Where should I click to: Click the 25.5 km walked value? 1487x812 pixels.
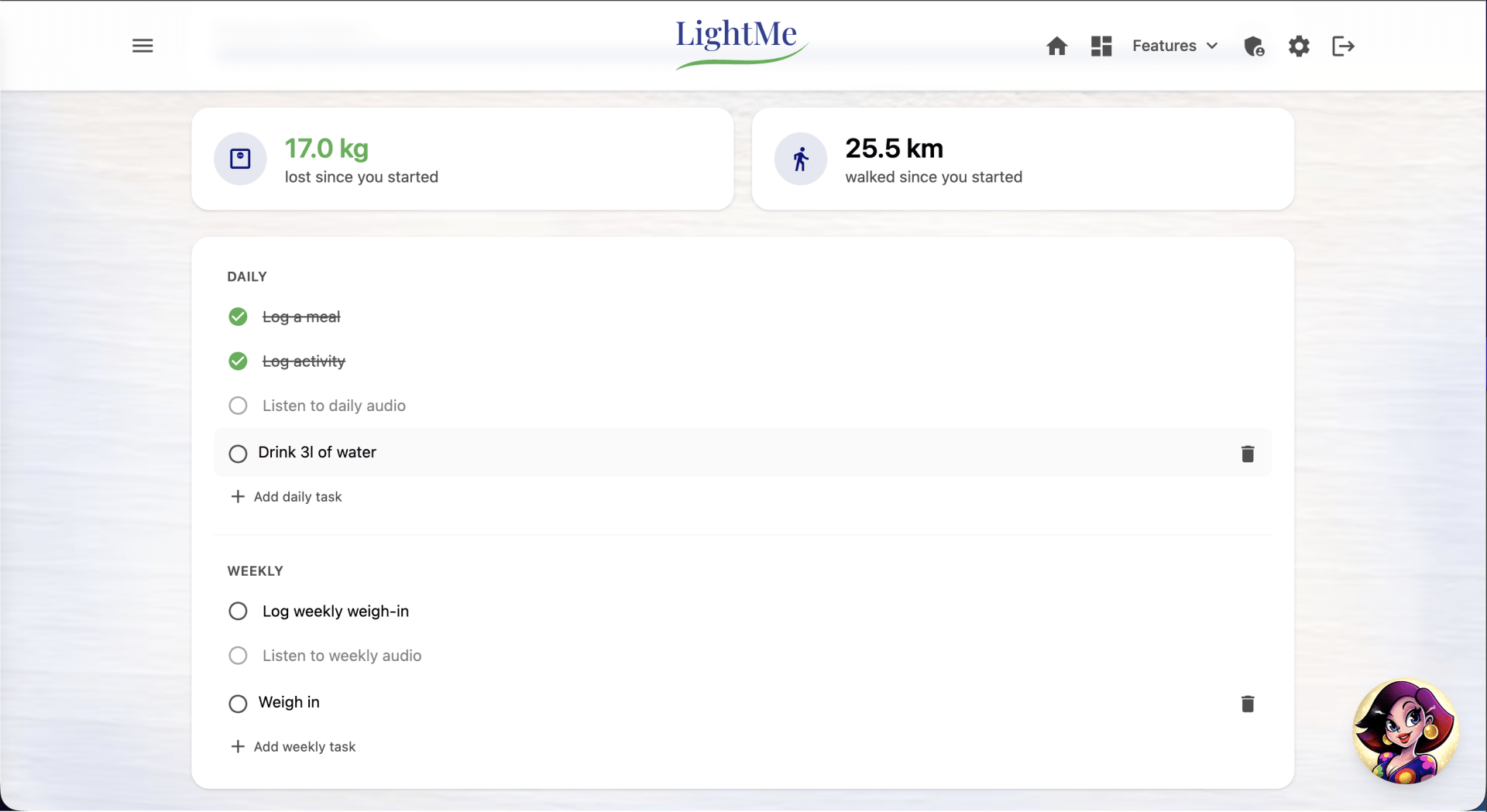click(895, 148)
